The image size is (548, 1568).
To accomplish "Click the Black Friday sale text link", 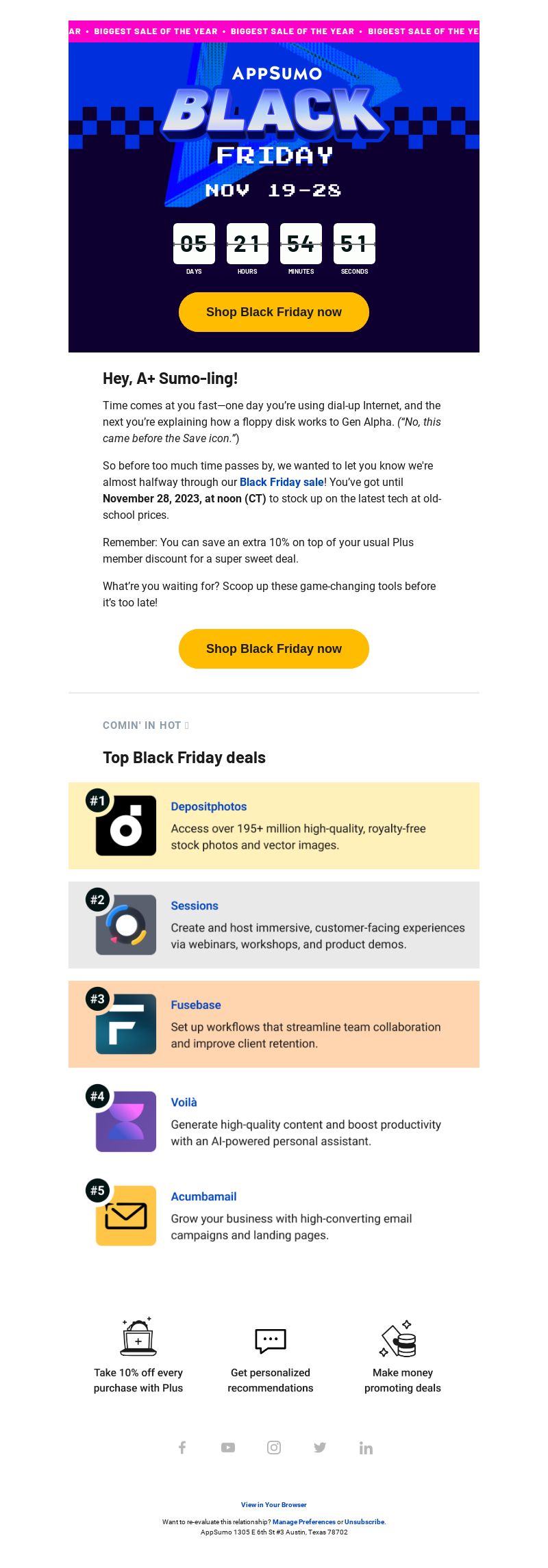I will pyautogui.click(x=282, y=482).
